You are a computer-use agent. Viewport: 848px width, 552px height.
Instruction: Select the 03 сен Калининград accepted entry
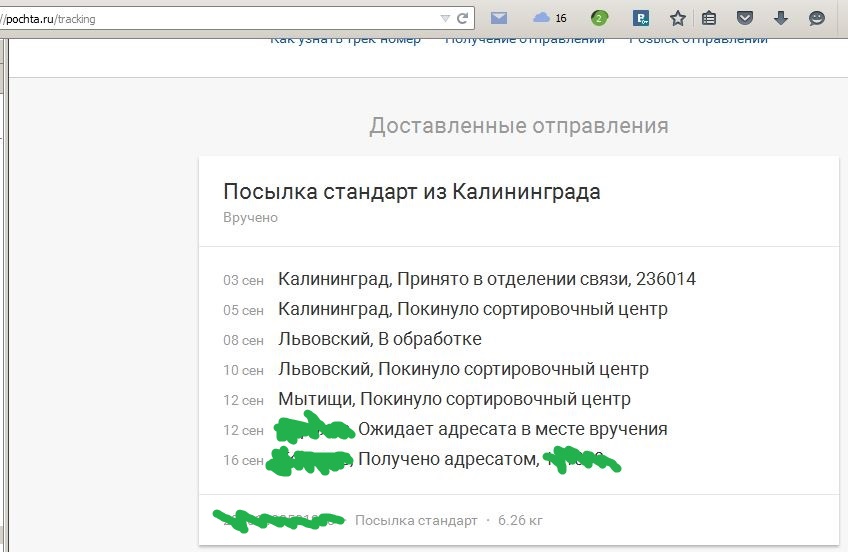pyautogui.click(x=486, y=279)
